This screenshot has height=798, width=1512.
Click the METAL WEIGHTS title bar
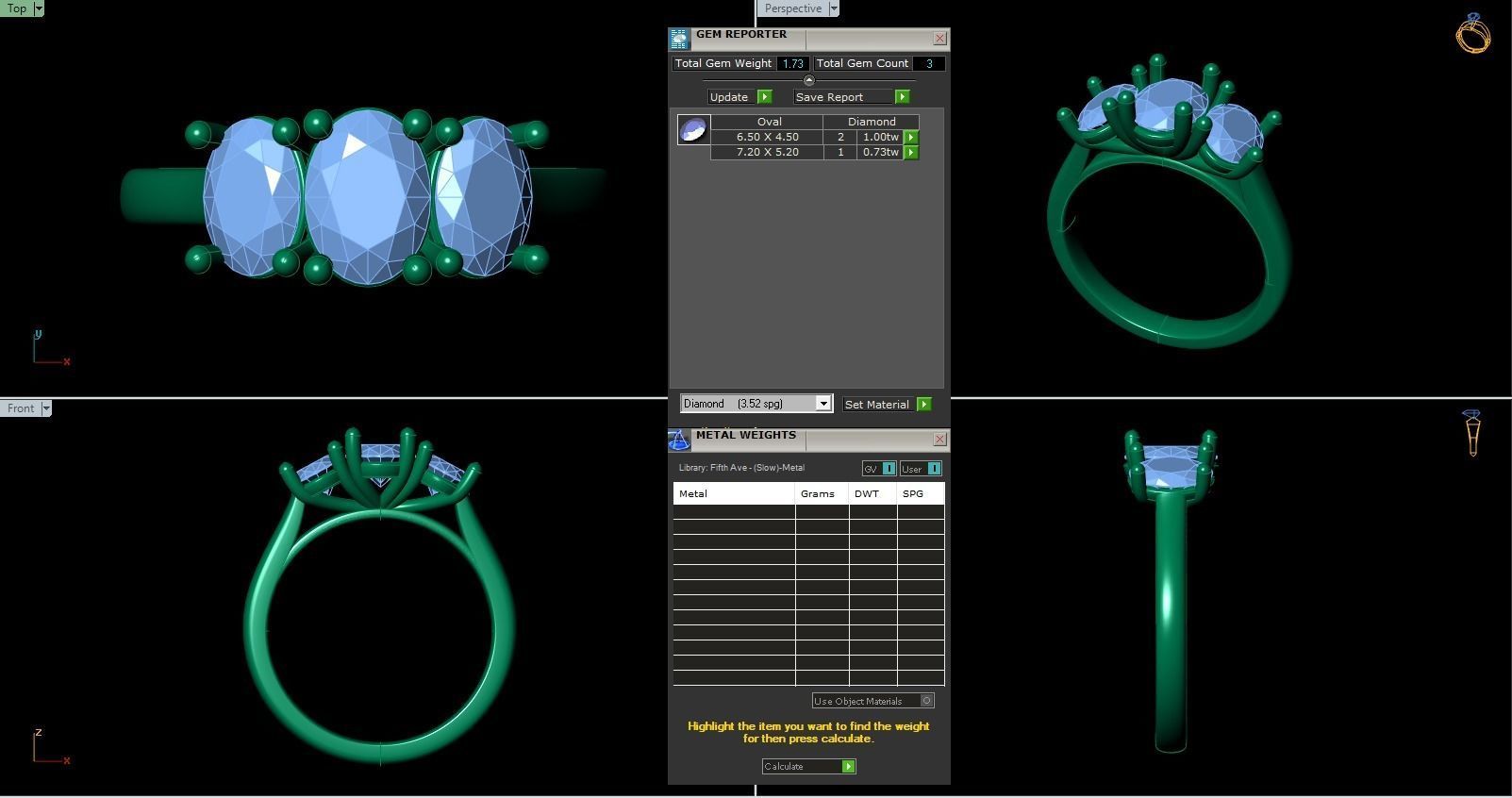[811, 440]
